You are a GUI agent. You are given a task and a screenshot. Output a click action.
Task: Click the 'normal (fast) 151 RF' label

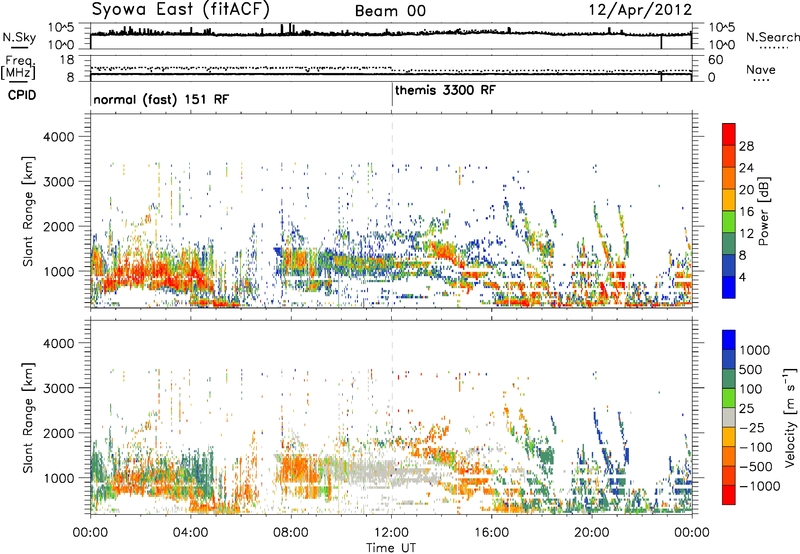coord(161,99)
